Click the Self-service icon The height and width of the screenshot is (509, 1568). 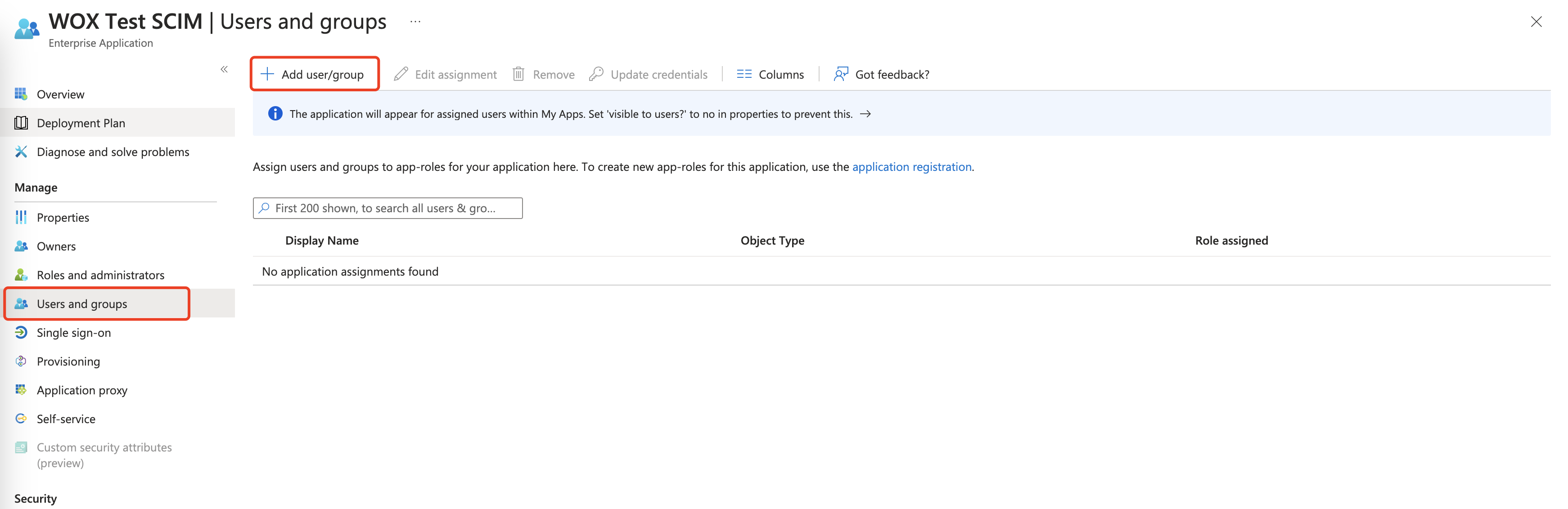(x=21, y=418)
